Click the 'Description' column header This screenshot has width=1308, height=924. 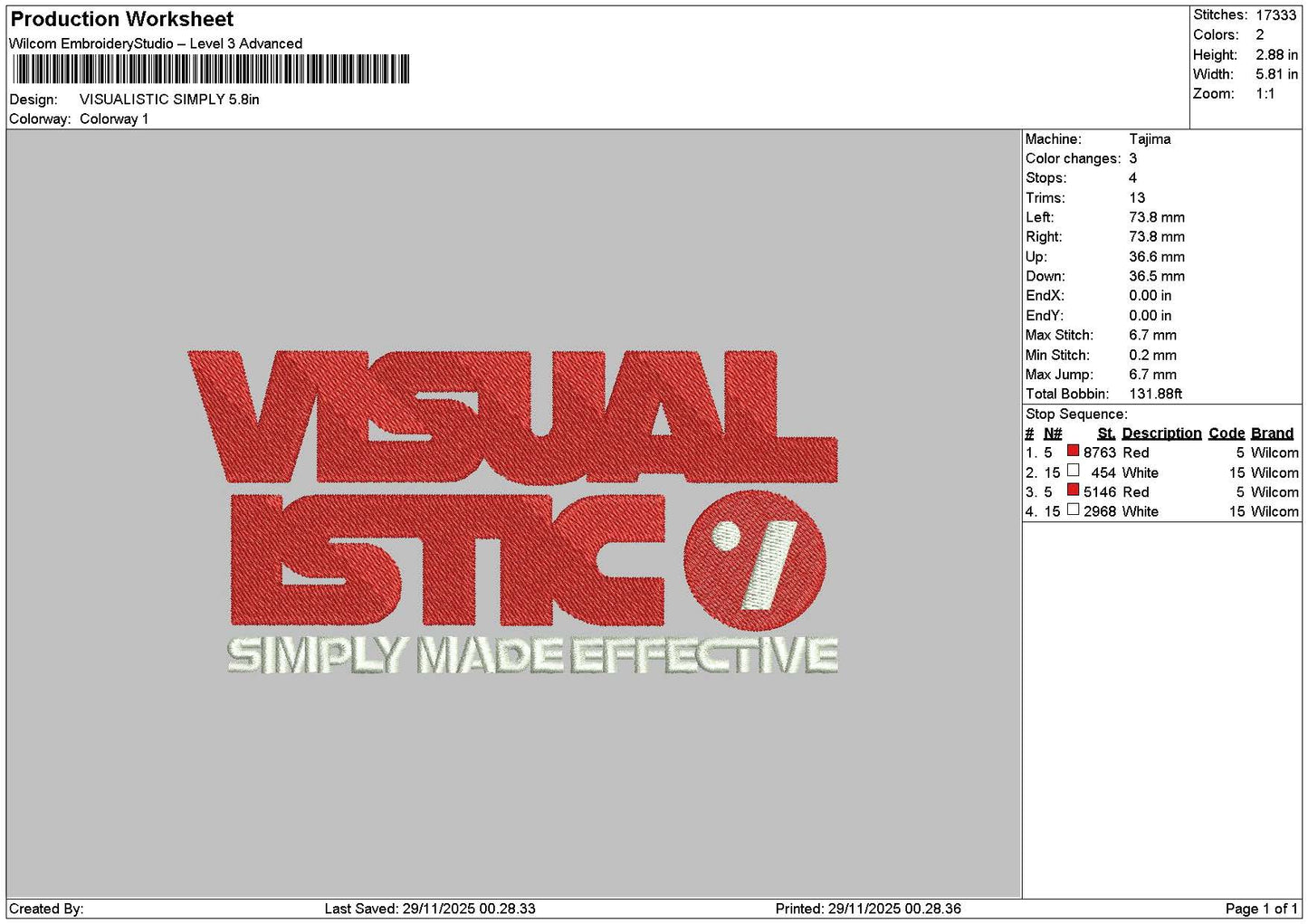click(x=1162, y=434)
